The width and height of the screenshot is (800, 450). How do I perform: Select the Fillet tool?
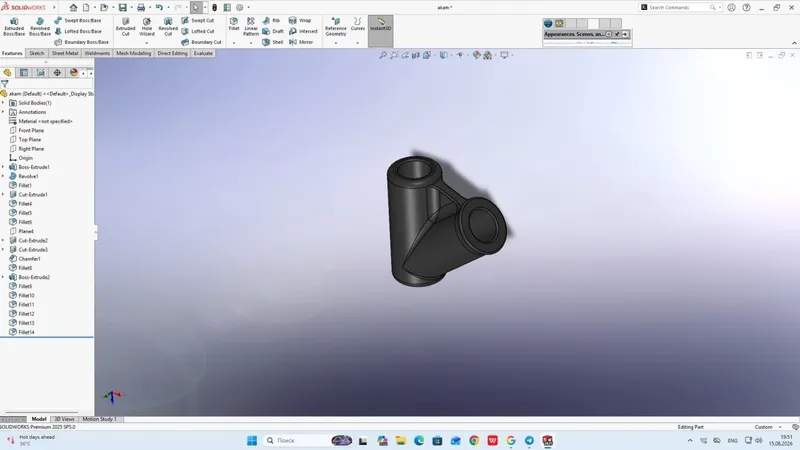[x=234, y=24]
